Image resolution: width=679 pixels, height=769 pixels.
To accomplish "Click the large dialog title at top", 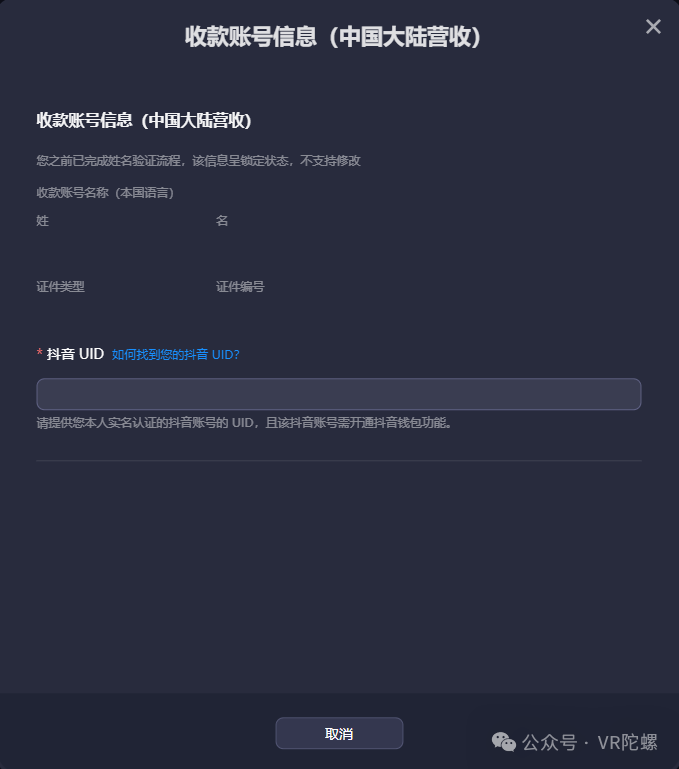I will pos(333,37).
